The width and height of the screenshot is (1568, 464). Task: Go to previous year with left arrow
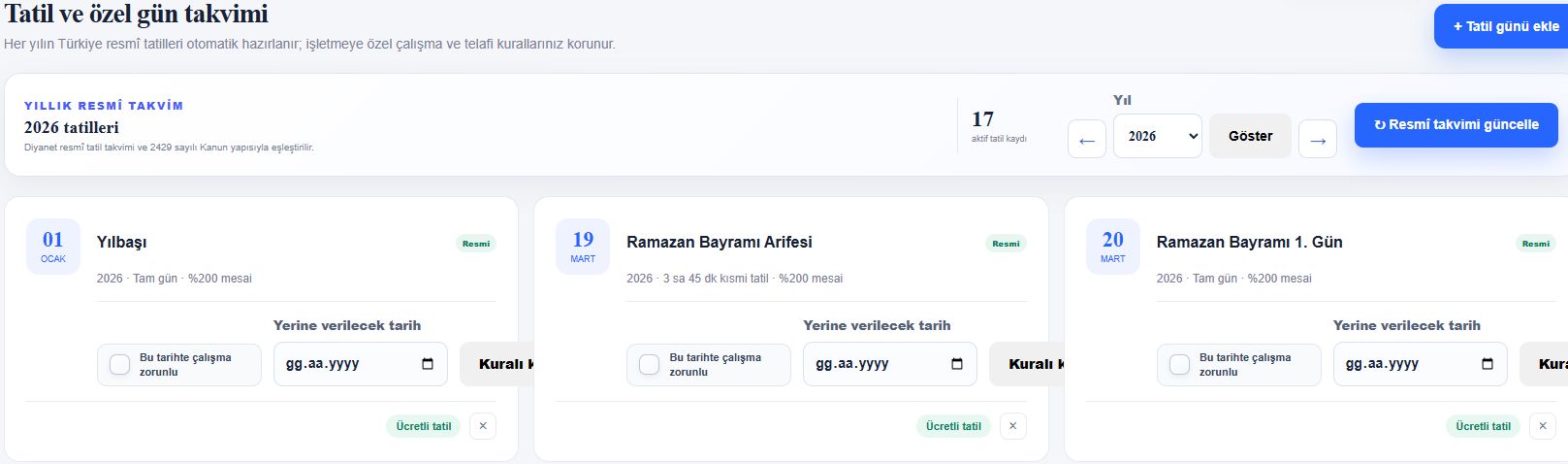click(x=1086, y=140)
